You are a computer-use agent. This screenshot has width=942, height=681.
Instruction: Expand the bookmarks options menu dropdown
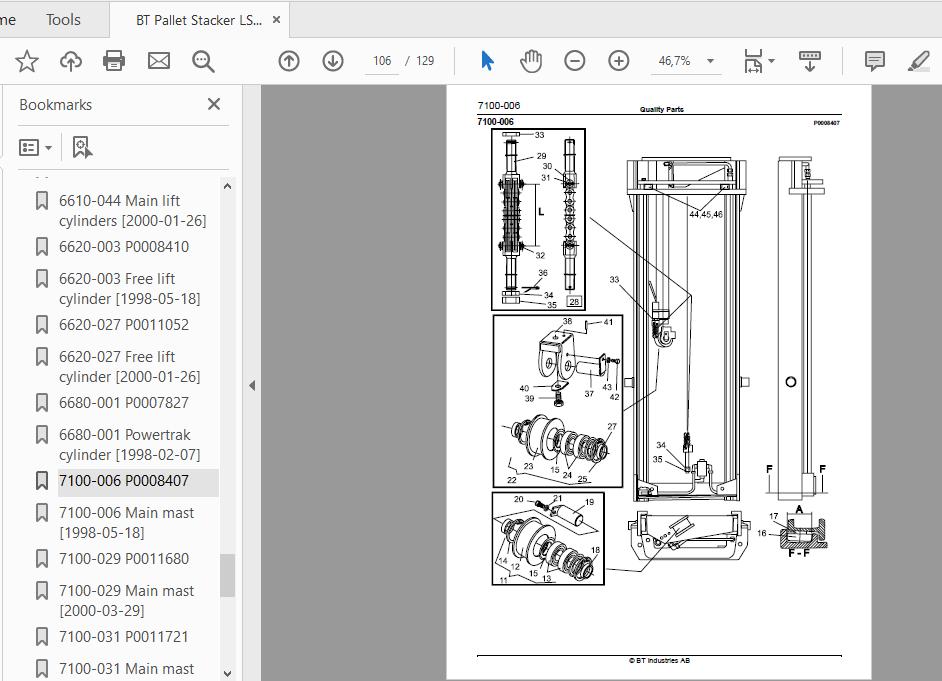[36, 148]
